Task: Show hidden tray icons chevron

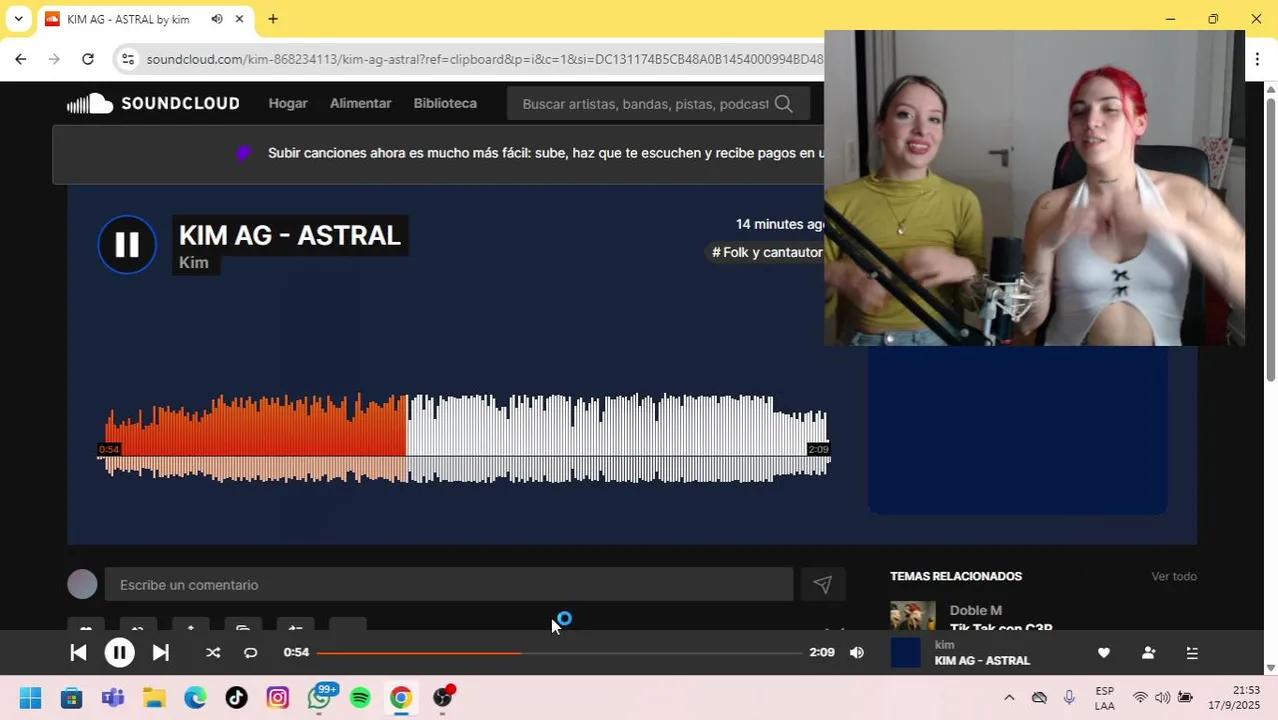Action: click(x=1009, y=698)
